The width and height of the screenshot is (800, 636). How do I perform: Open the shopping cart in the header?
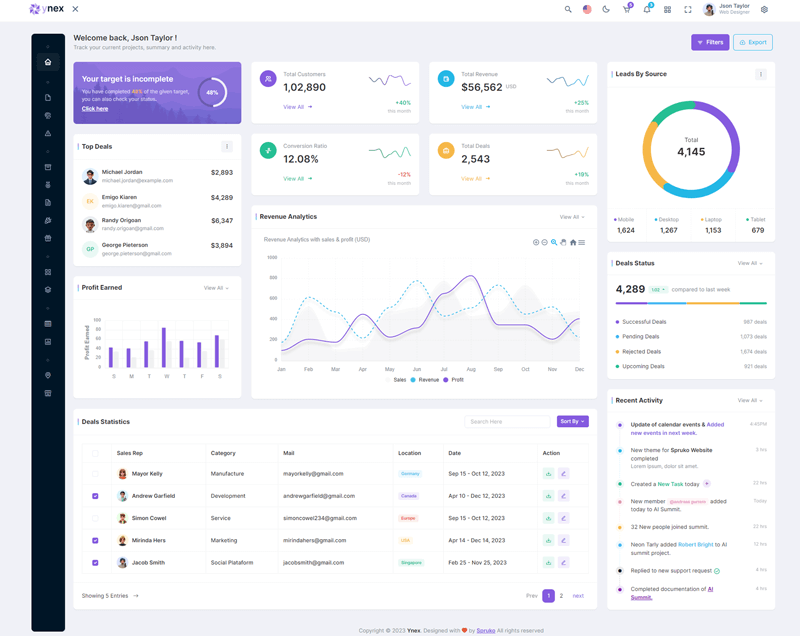point(627,10)
